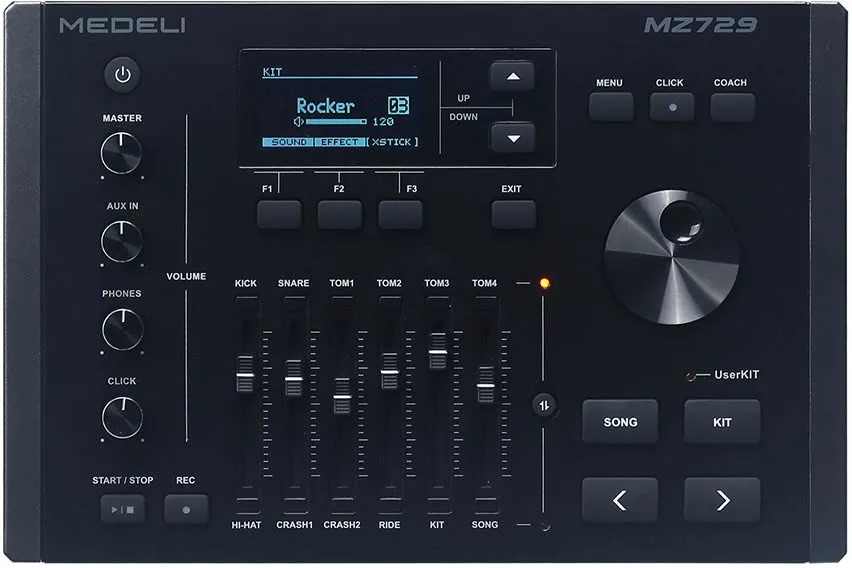Click the KICK fader handle

(x=245, y=374)
